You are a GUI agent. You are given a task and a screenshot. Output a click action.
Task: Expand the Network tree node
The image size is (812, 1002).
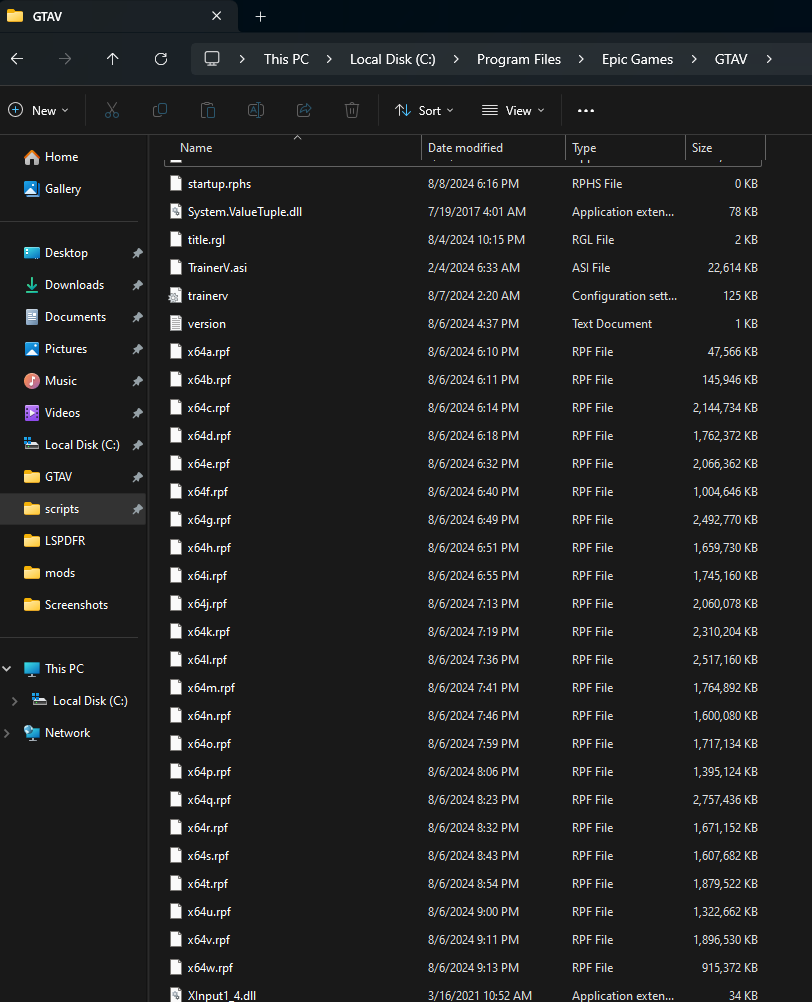tap(8, 733)
